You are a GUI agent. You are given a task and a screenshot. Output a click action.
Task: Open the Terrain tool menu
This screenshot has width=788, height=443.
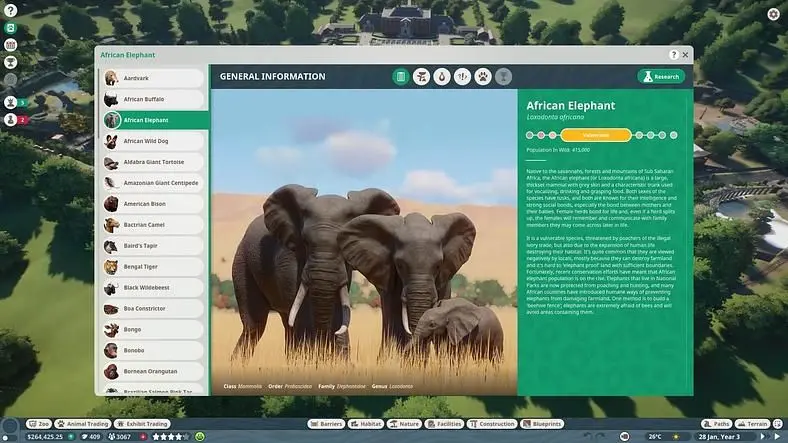coord(752,424)
